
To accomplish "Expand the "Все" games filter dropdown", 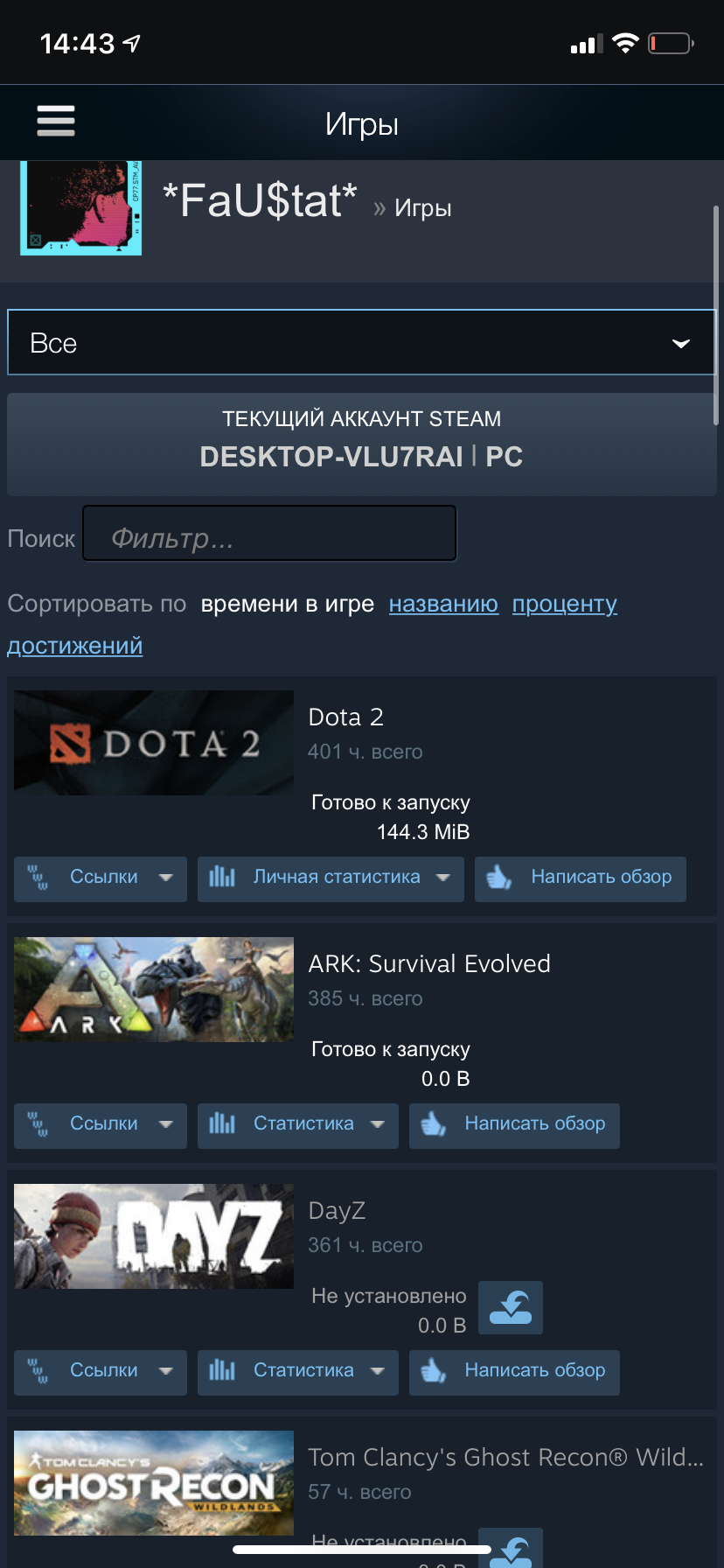I will 361,342.
